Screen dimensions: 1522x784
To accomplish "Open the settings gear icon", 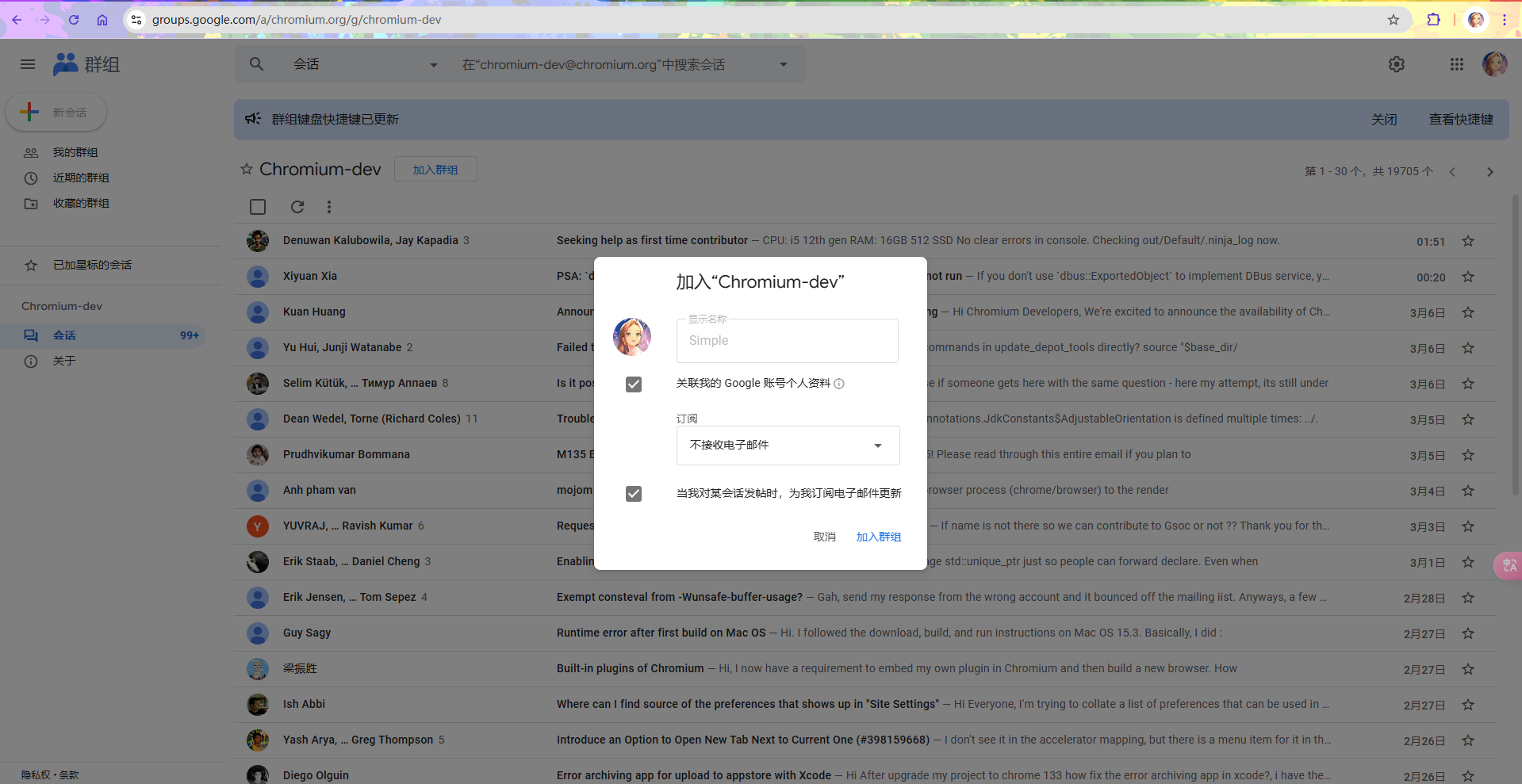I will click(1397, 64).
